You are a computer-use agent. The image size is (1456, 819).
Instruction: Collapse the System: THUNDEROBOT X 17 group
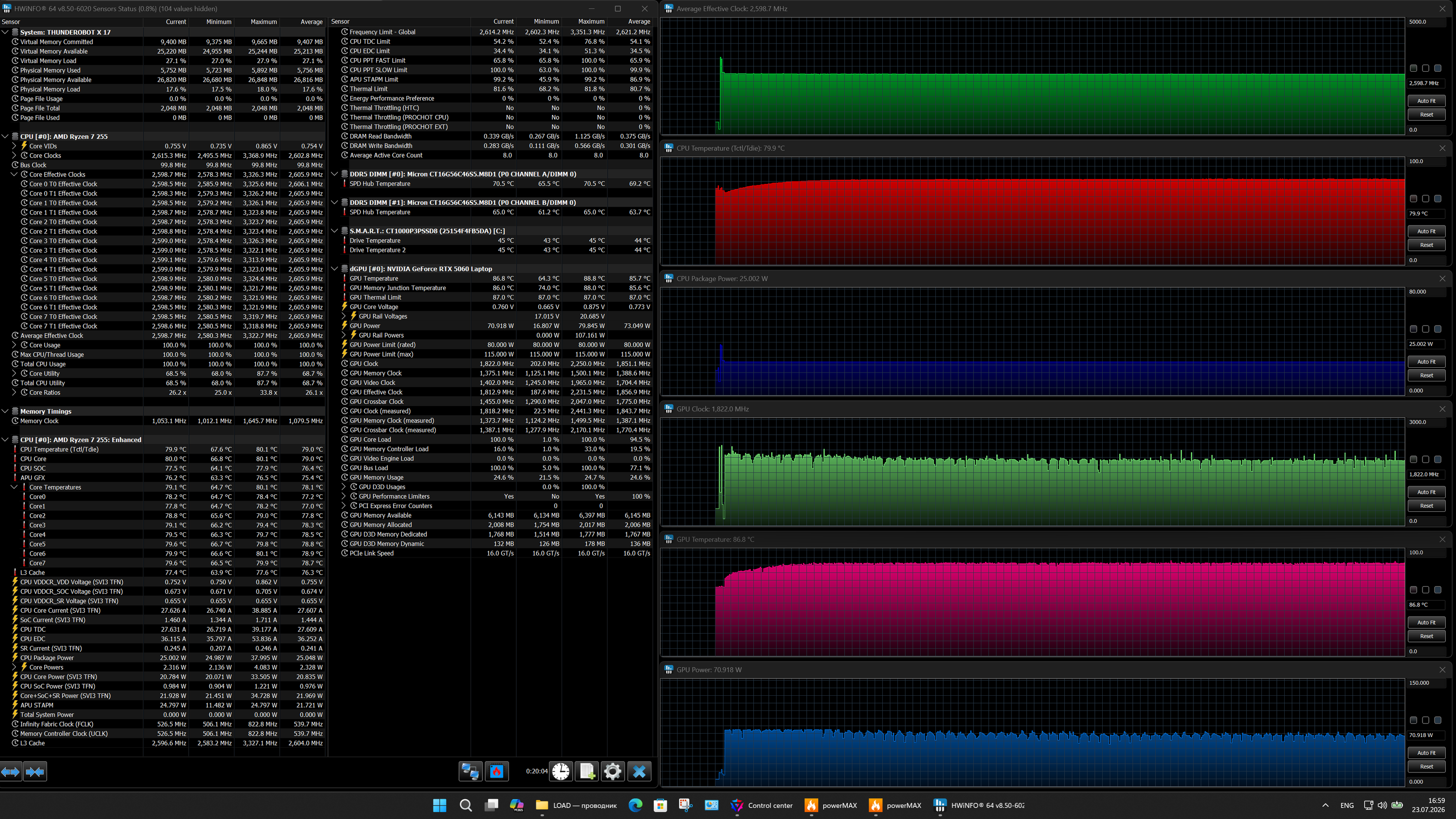pyautogui.click(x=5, y=32)
